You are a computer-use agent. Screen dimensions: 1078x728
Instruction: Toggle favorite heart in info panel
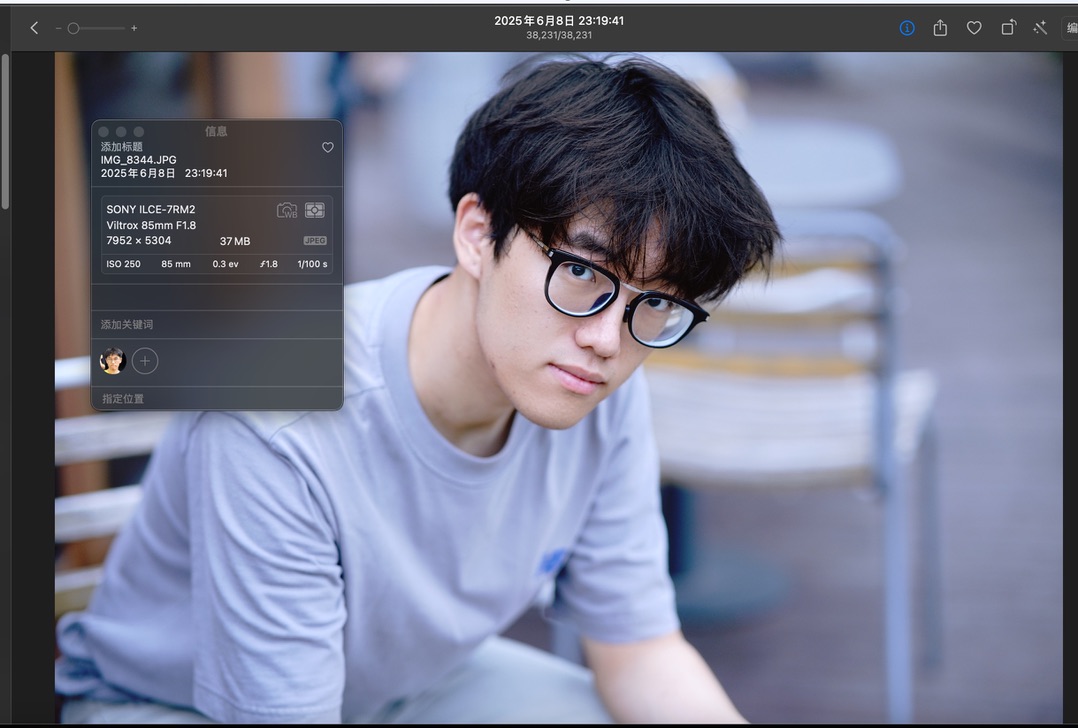(x=328, y=147)
